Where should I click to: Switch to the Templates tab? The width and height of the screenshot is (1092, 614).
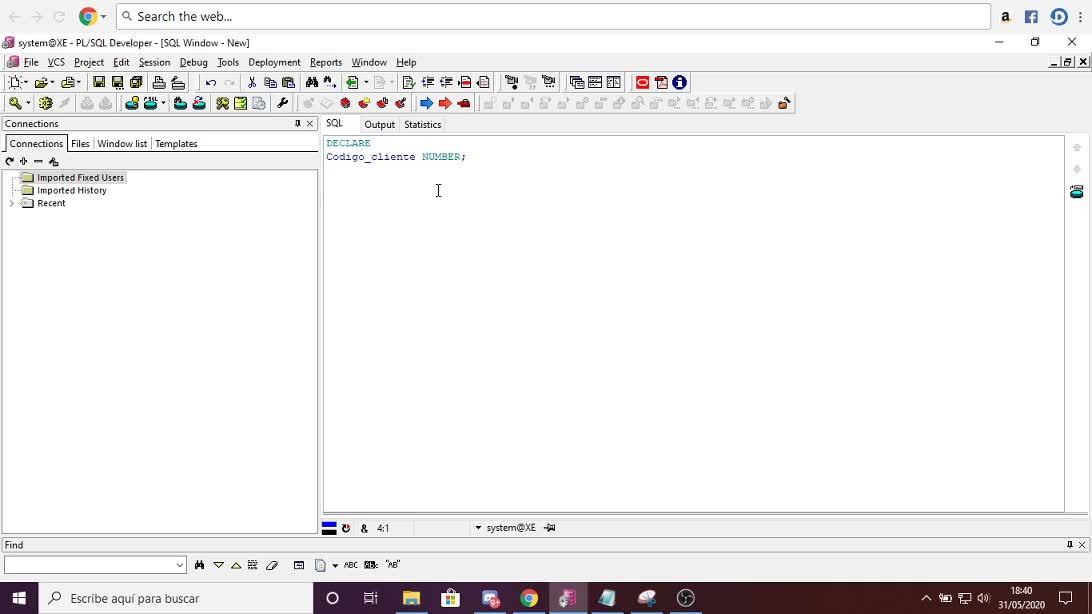[x=176, y=143]
